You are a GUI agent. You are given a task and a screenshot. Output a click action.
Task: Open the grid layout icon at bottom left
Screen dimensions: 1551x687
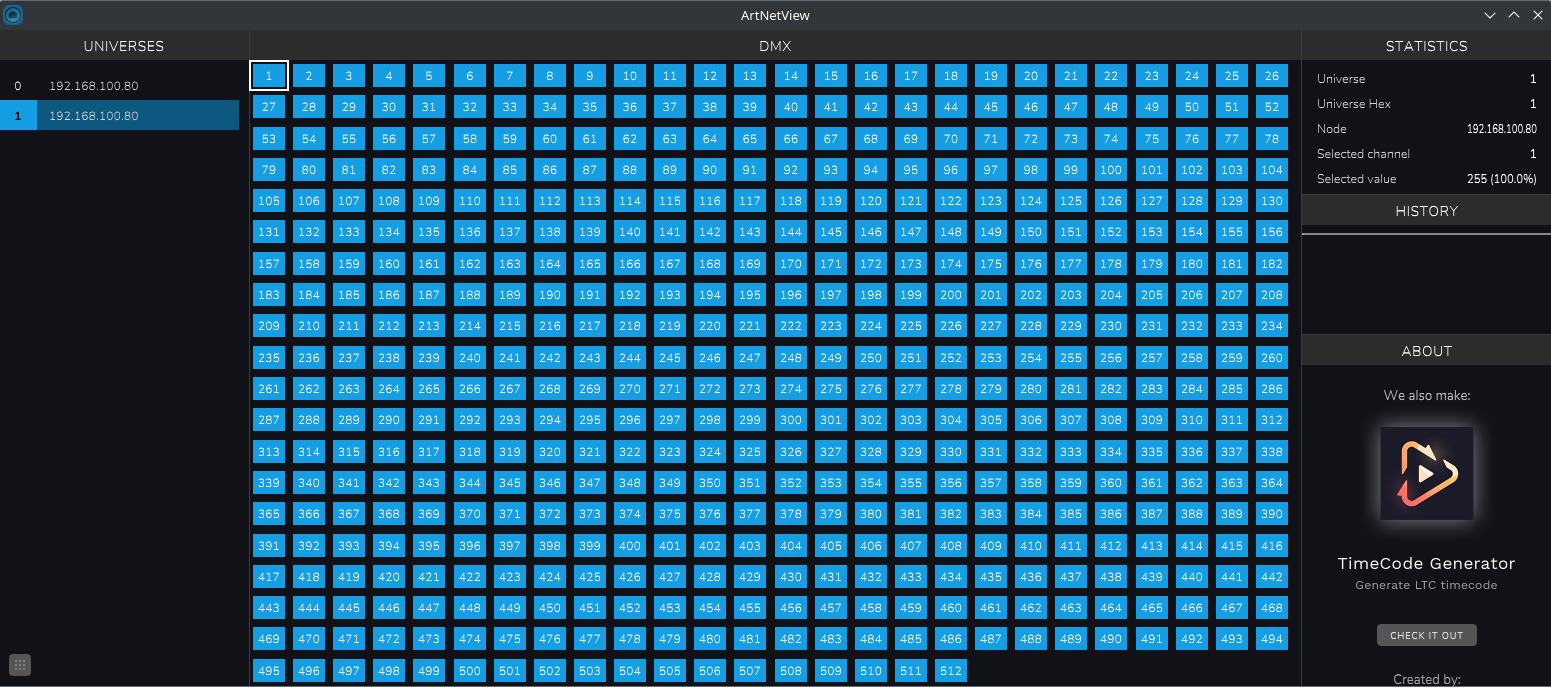pos(20,664)
